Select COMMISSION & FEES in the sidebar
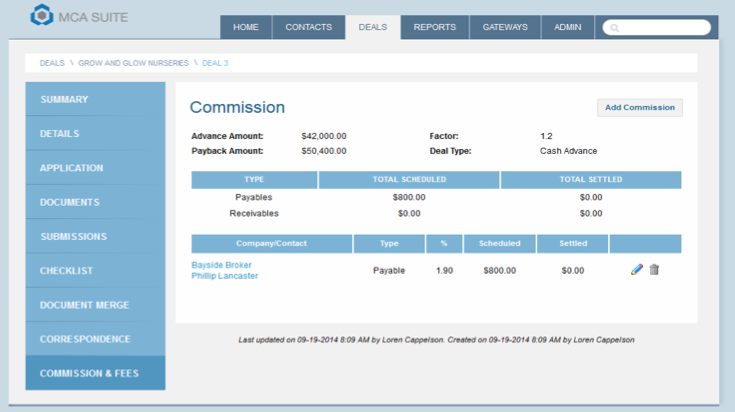This screenshot has width=735, height=412. coord(95,373)
